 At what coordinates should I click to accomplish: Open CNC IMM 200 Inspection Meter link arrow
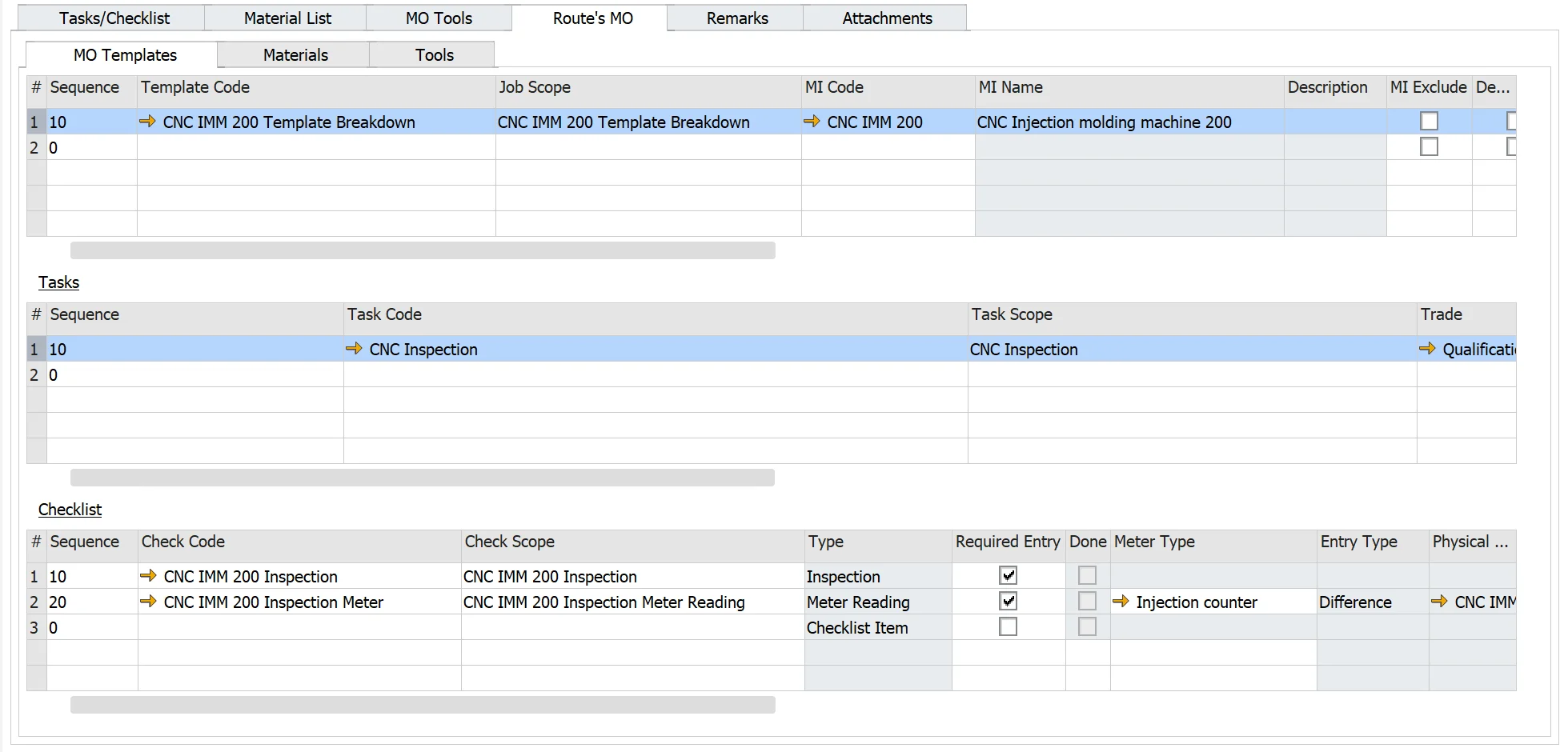pos(148,602)
